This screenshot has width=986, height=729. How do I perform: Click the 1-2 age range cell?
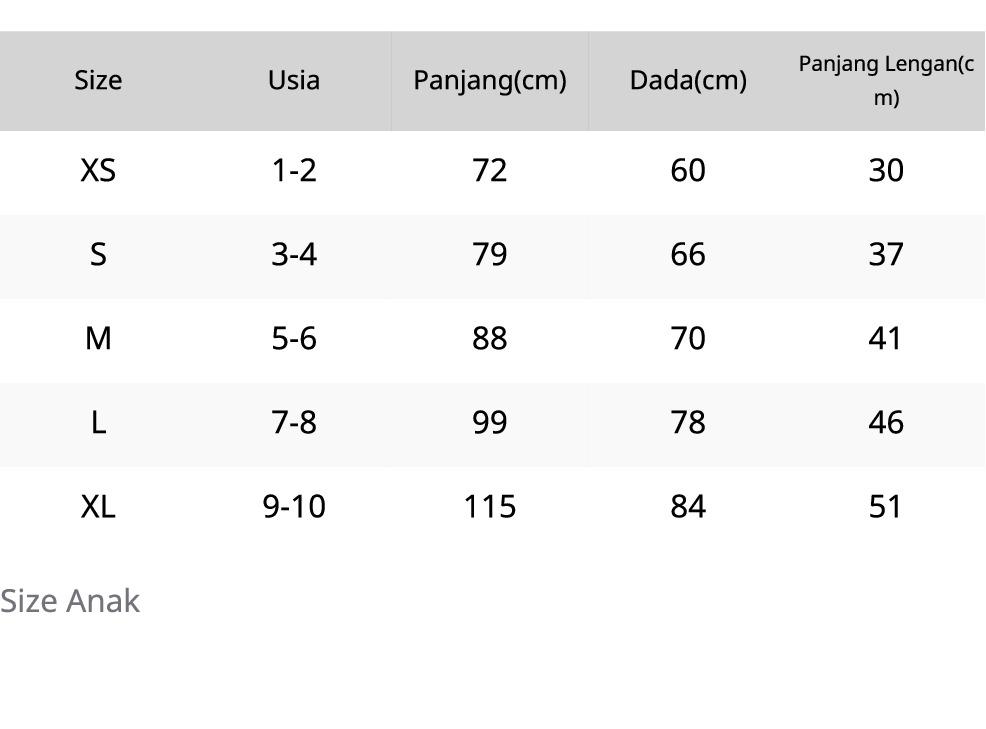(x=294, y=171)
